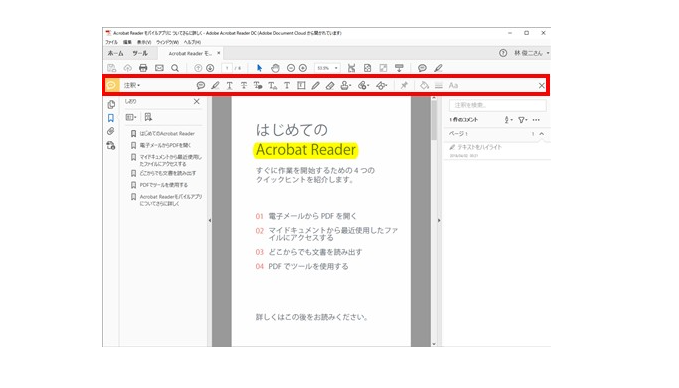Activate the Hand pan tool

tap(275, 68)
